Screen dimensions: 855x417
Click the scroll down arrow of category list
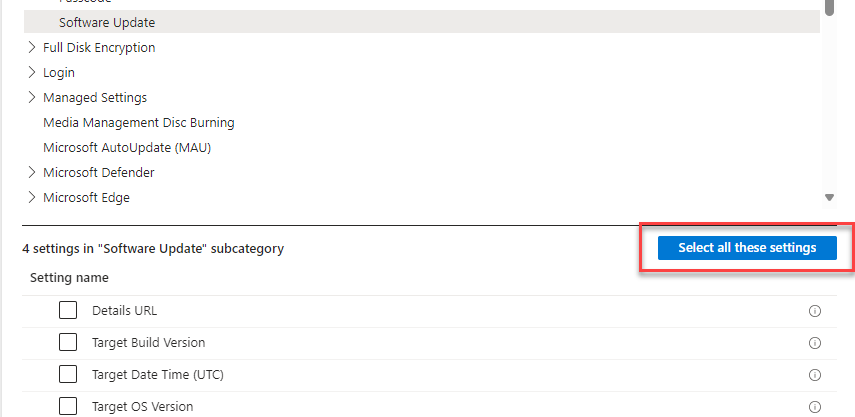[829, 198]
